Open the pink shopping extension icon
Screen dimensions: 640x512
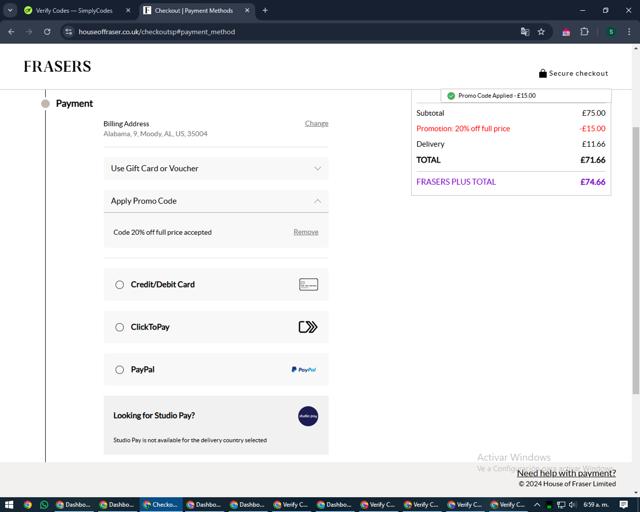[x=566, y=32]
